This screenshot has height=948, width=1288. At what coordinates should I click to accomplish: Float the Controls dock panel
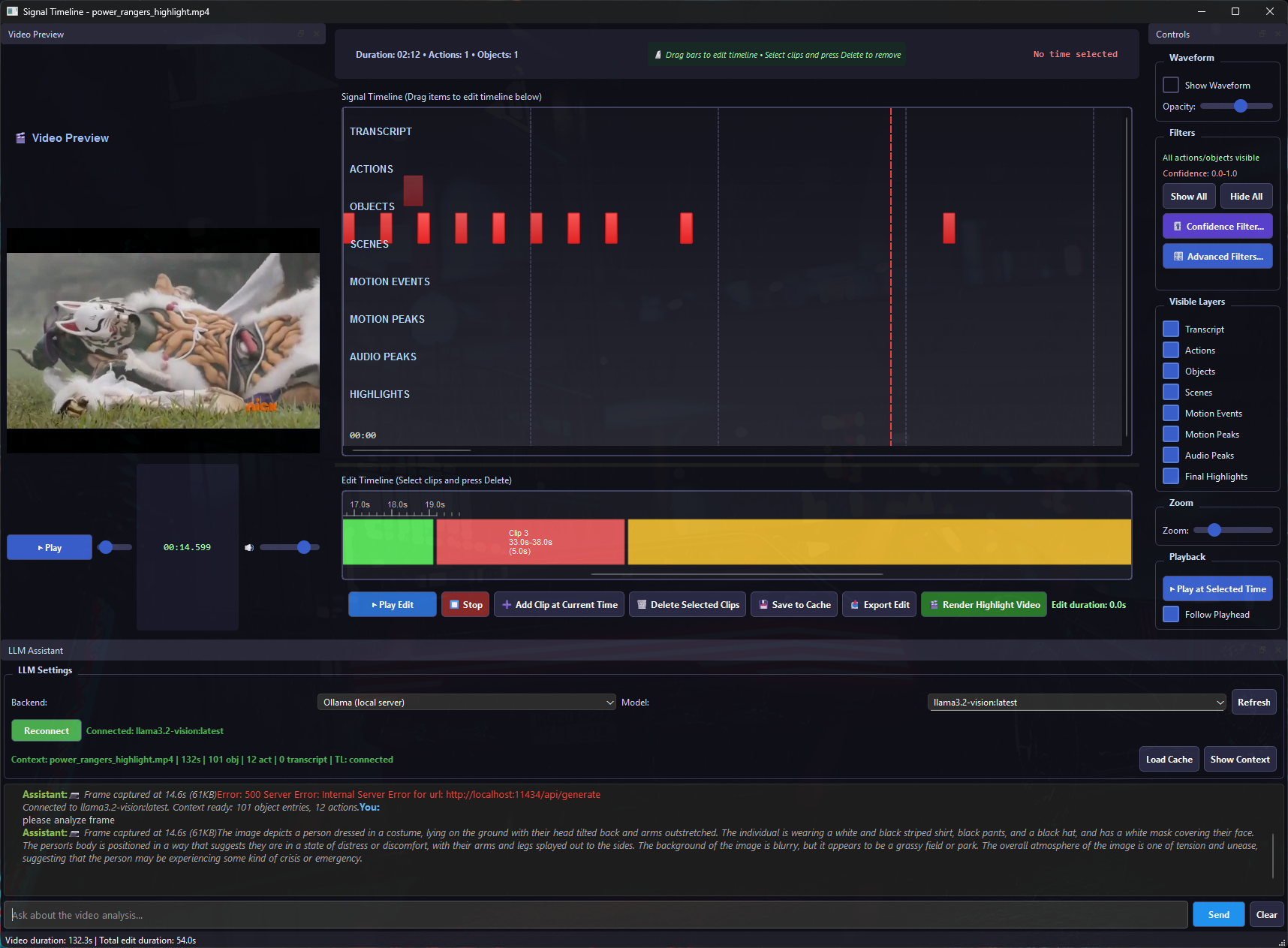[x=1262, y=34]
